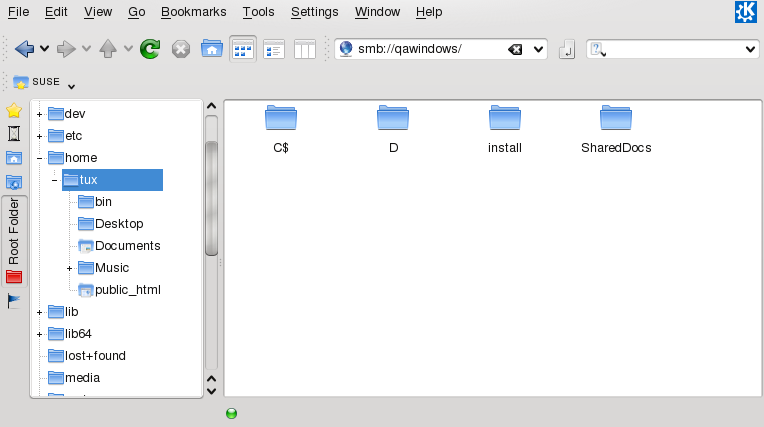Go to the Home folder via toolbar
The height and width of the screenshot is (427, 764).
[212, 48]
